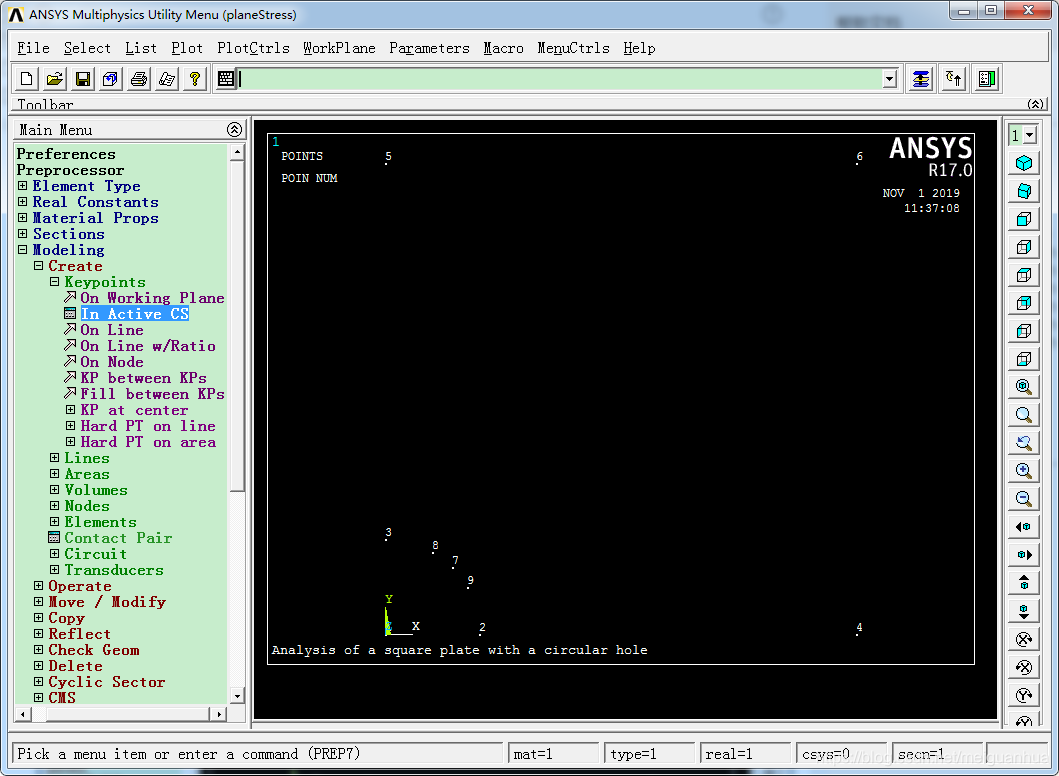1059x776 pixels.
Task: Open the ANSYS Help question mark icon
Action: (x=195, y=79)
